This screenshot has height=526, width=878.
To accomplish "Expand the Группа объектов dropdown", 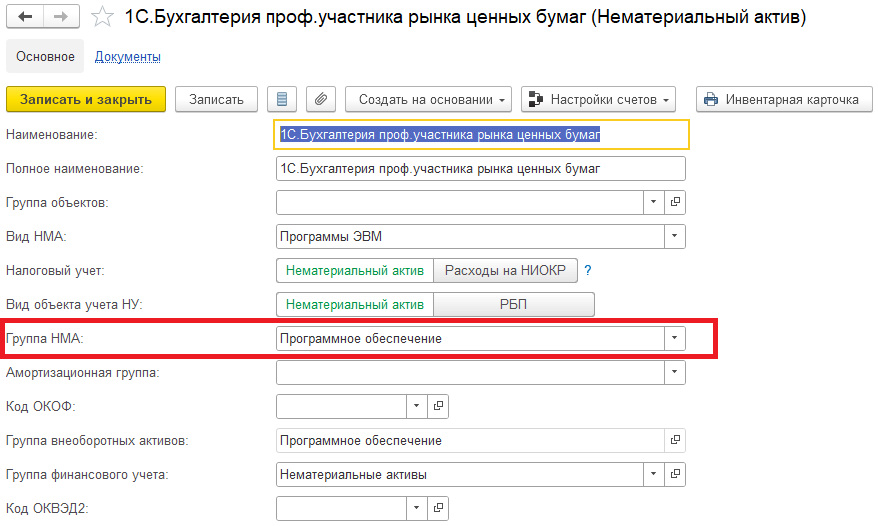I will pyautogui.click(x=653, y=202).
